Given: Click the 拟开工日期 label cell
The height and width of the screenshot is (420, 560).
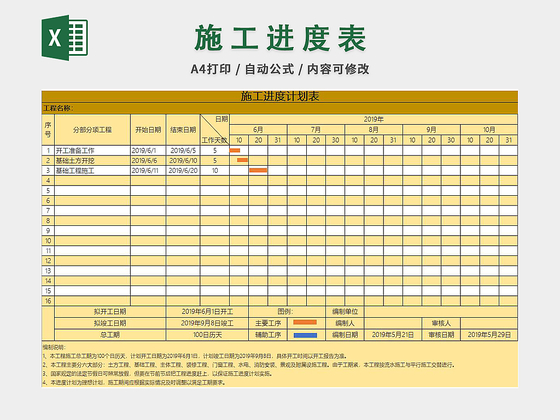Looking at the screenshot, I should (110, 311).
